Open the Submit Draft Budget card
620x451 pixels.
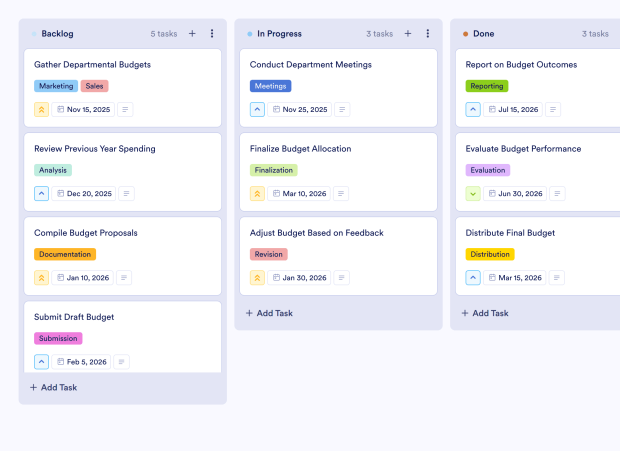click(x=74, y=317)
